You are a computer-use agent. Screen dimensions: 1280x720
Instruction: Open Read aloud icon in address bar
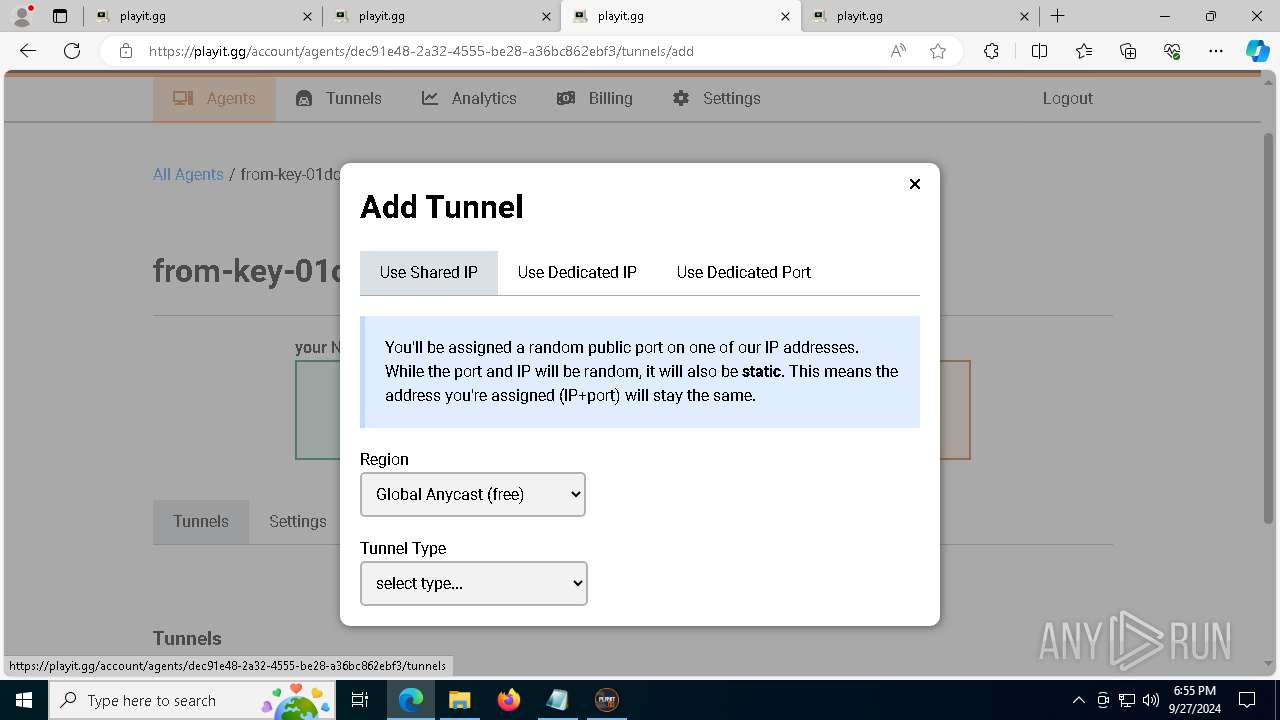(x=898, y=51)
